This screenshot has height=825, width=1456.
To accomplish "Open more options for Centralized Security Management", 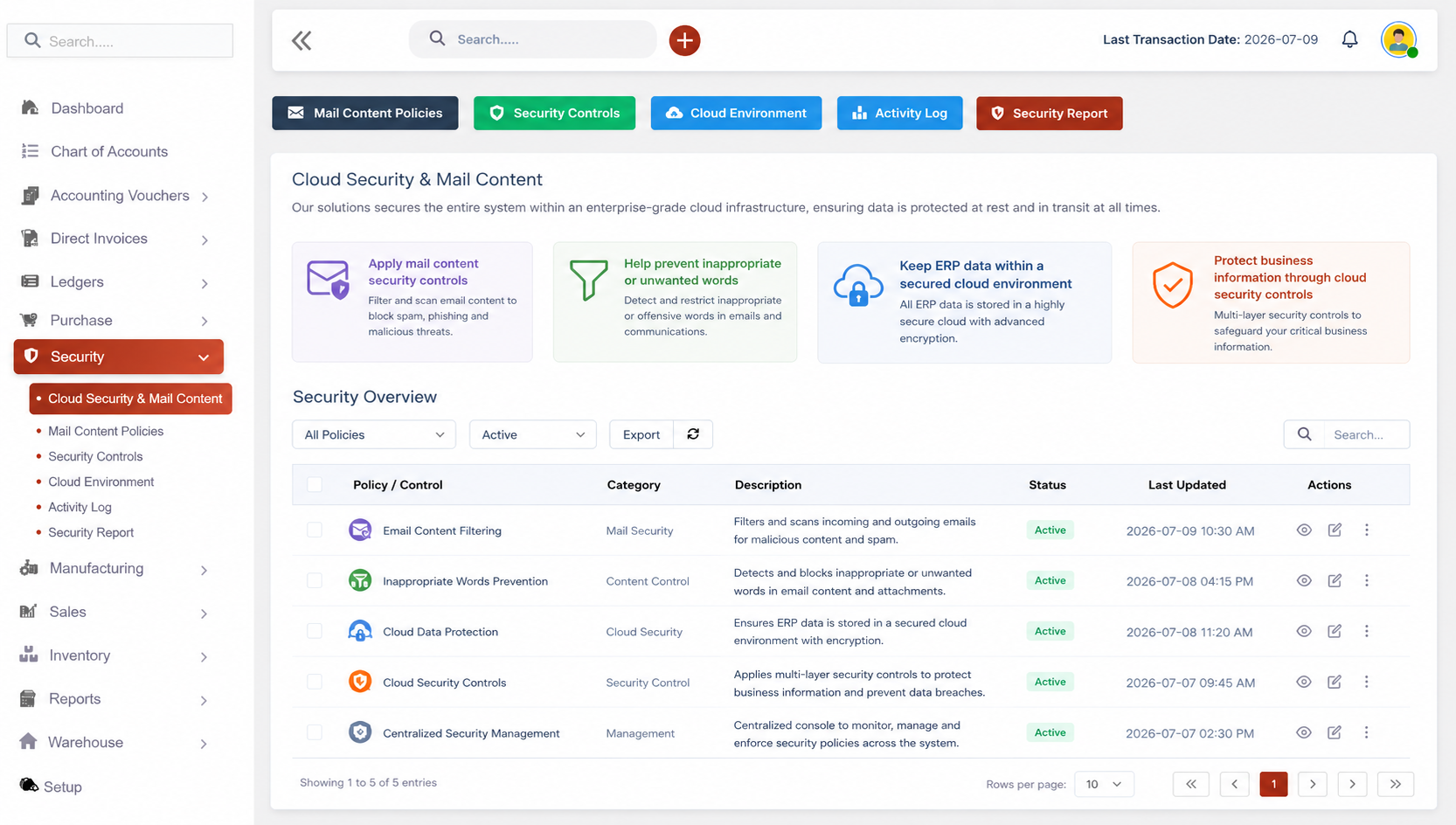I will click(x=1367, y=732).
